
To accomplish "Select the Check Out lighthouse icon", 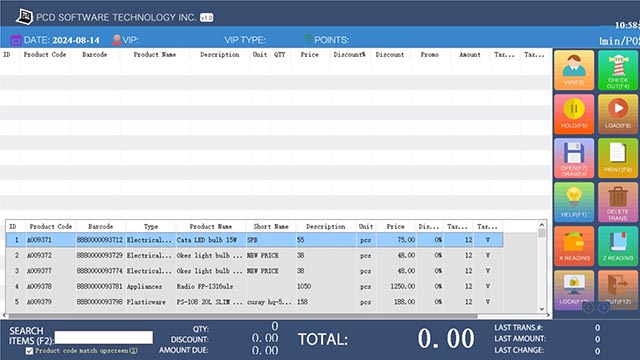I will pyautogui.click(x=618, y=70).
